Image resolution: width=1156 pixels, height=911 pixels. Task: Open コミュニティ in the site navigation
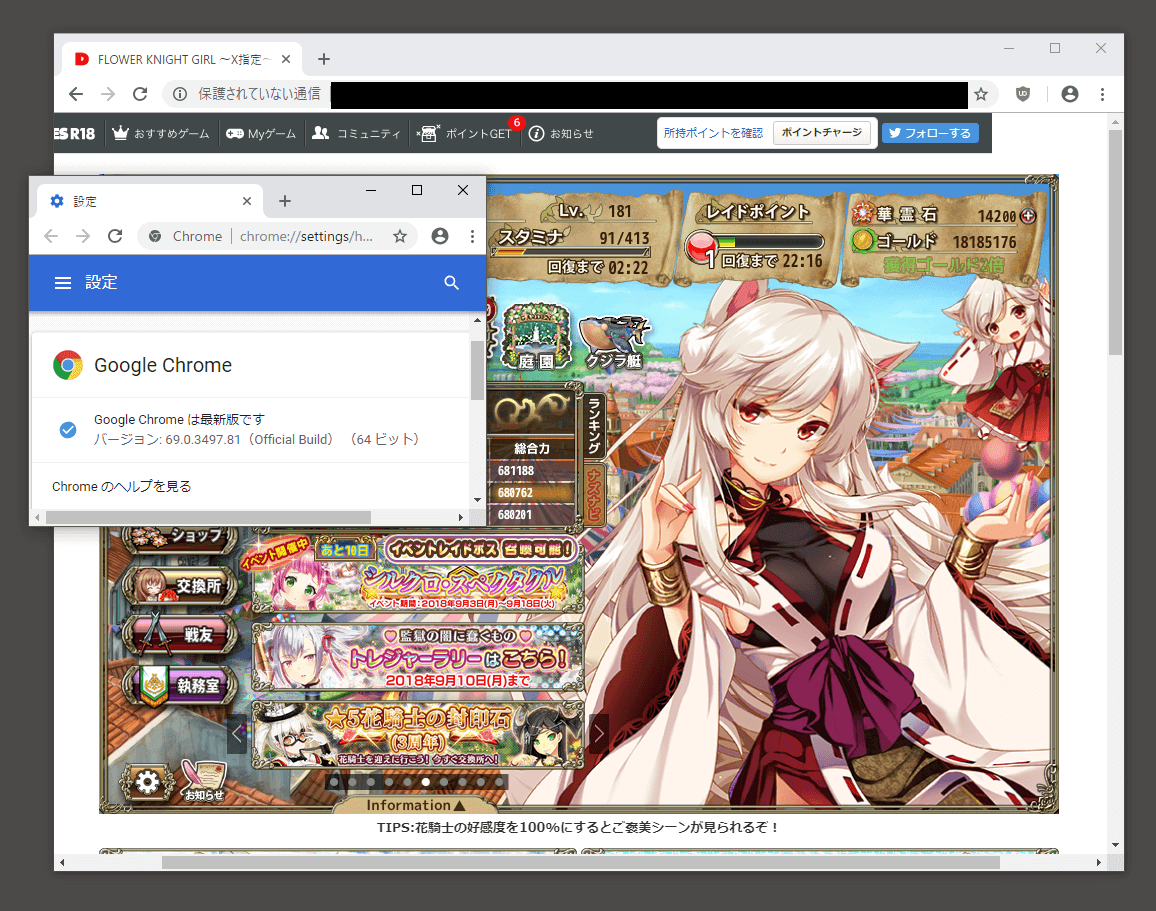click(x=357, y=133)
